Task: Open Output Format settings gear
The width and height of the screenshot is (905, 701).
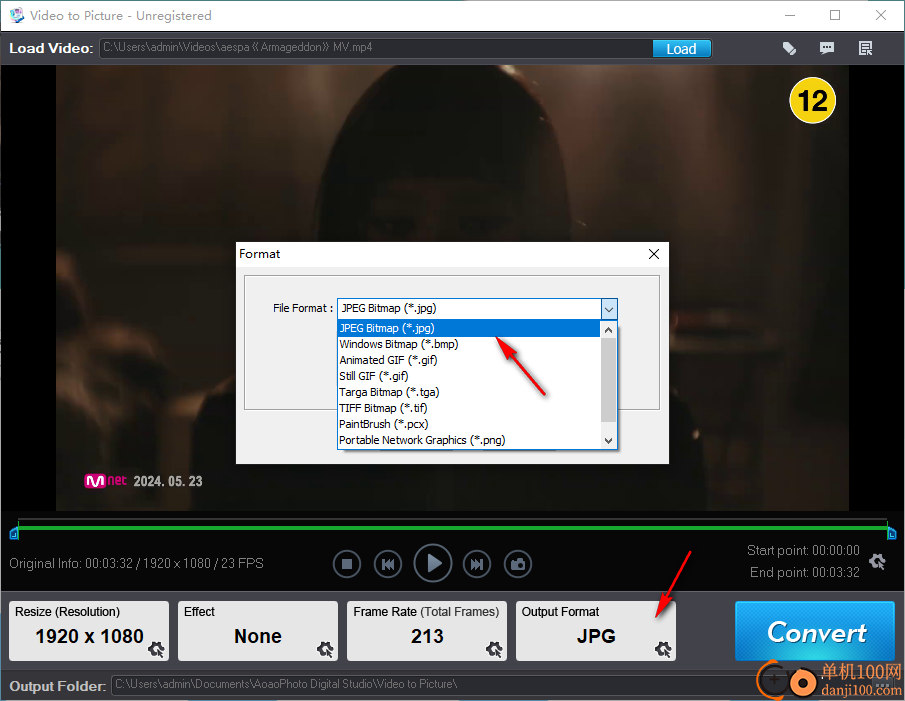Action: tap(663, 649)
